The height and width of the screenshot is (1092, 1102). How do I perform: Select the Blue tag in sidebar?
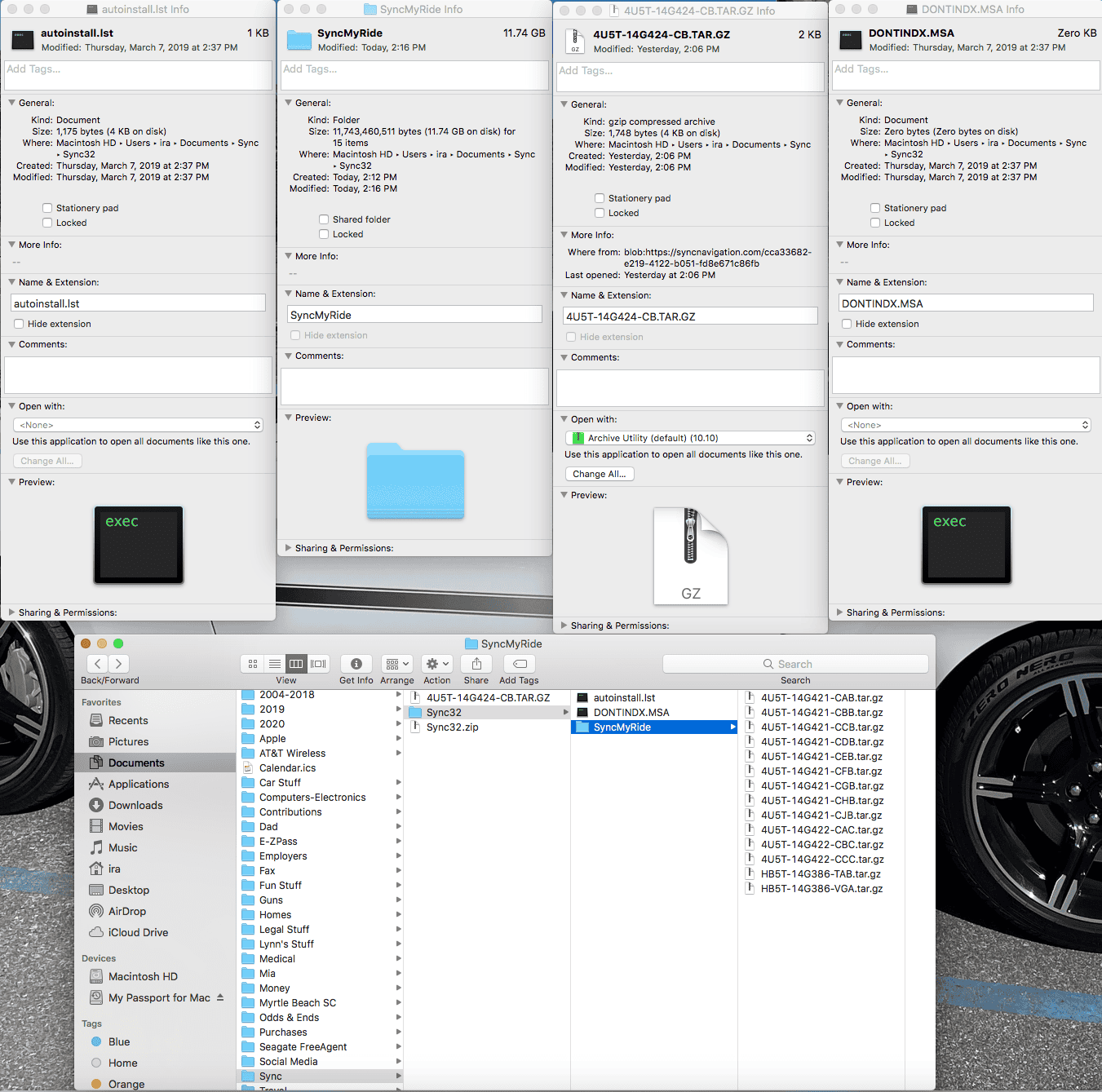point(119,1041)
